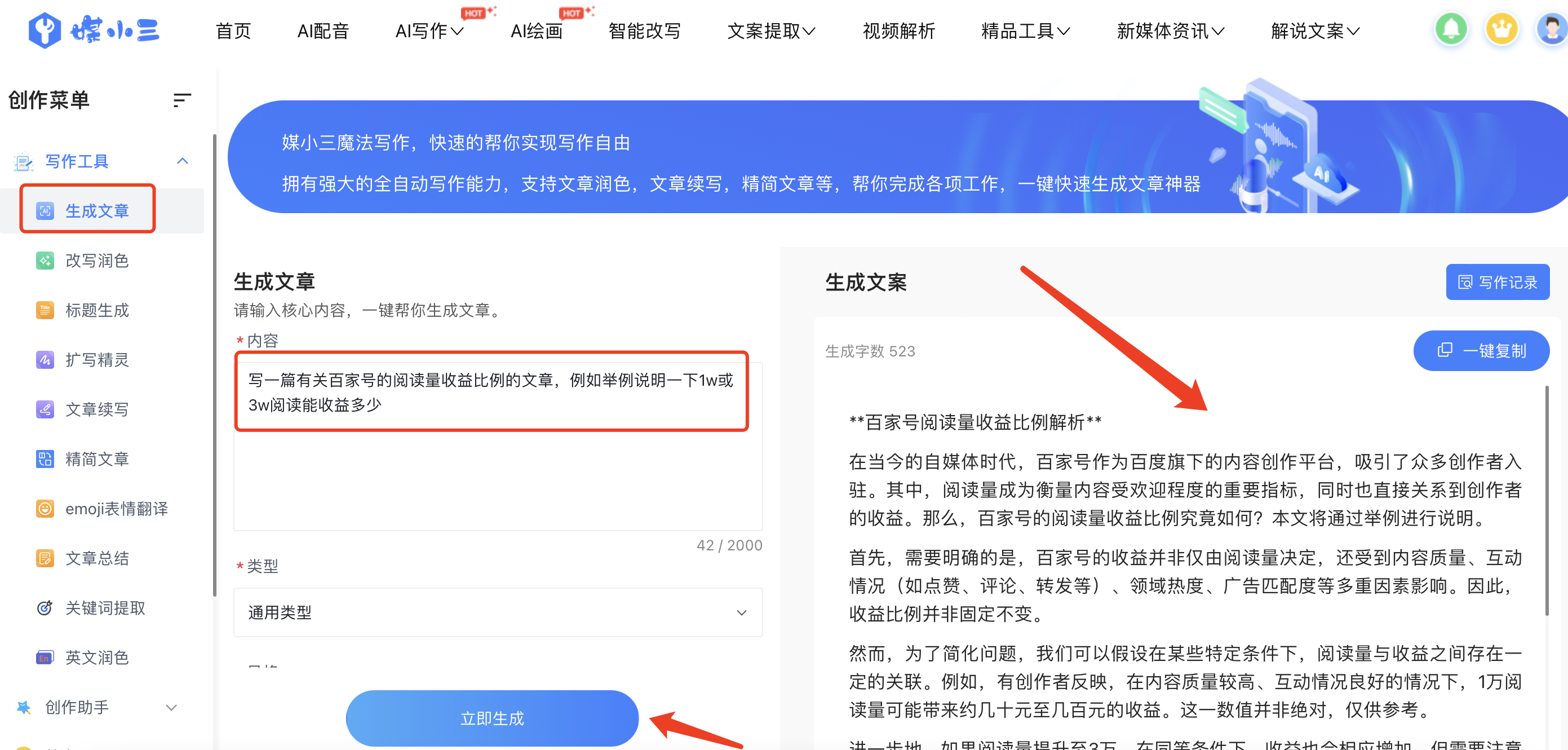Screen dimensions: 1568x750
Task: Open the user avatar profile icon
Action: (1552, 29)
